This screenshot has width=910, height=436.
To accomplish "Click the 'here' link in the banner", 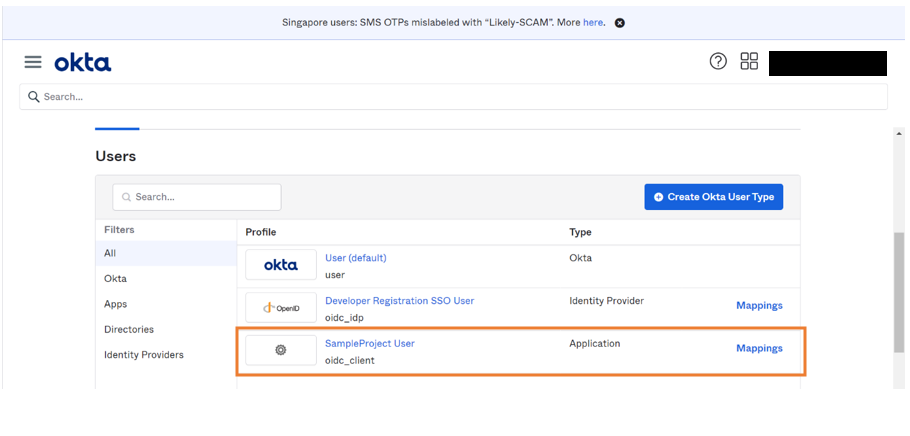I will click(593, 22).
